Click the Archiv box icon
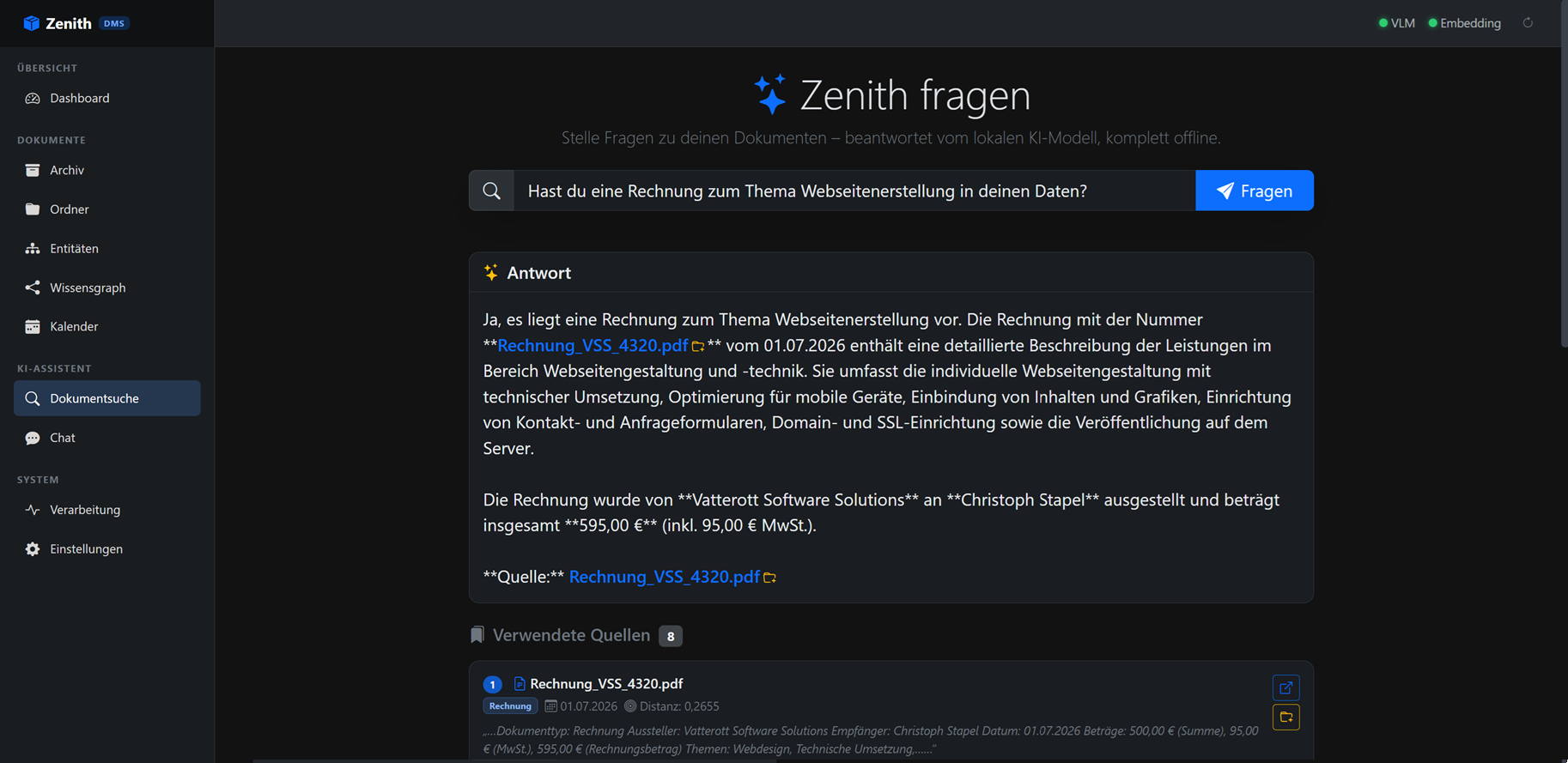This screenshot has height=763, width=1568. [33, 170]
